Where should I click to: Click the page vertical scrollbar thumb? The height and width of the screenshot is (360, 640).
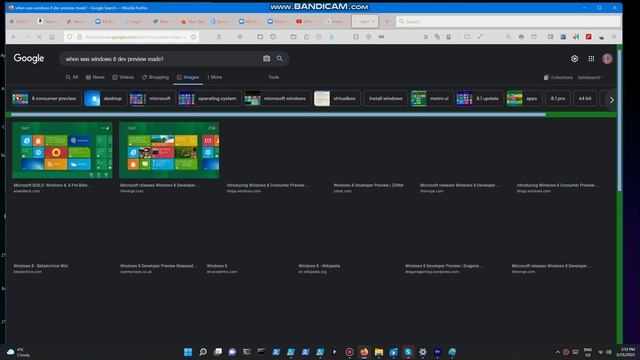click(620, 120)
